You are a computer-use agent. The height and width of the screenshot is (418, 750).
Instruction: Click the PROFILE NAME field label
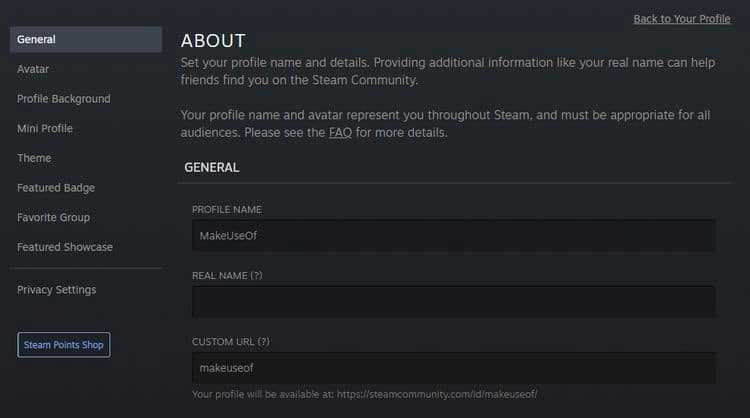(227, 209)
